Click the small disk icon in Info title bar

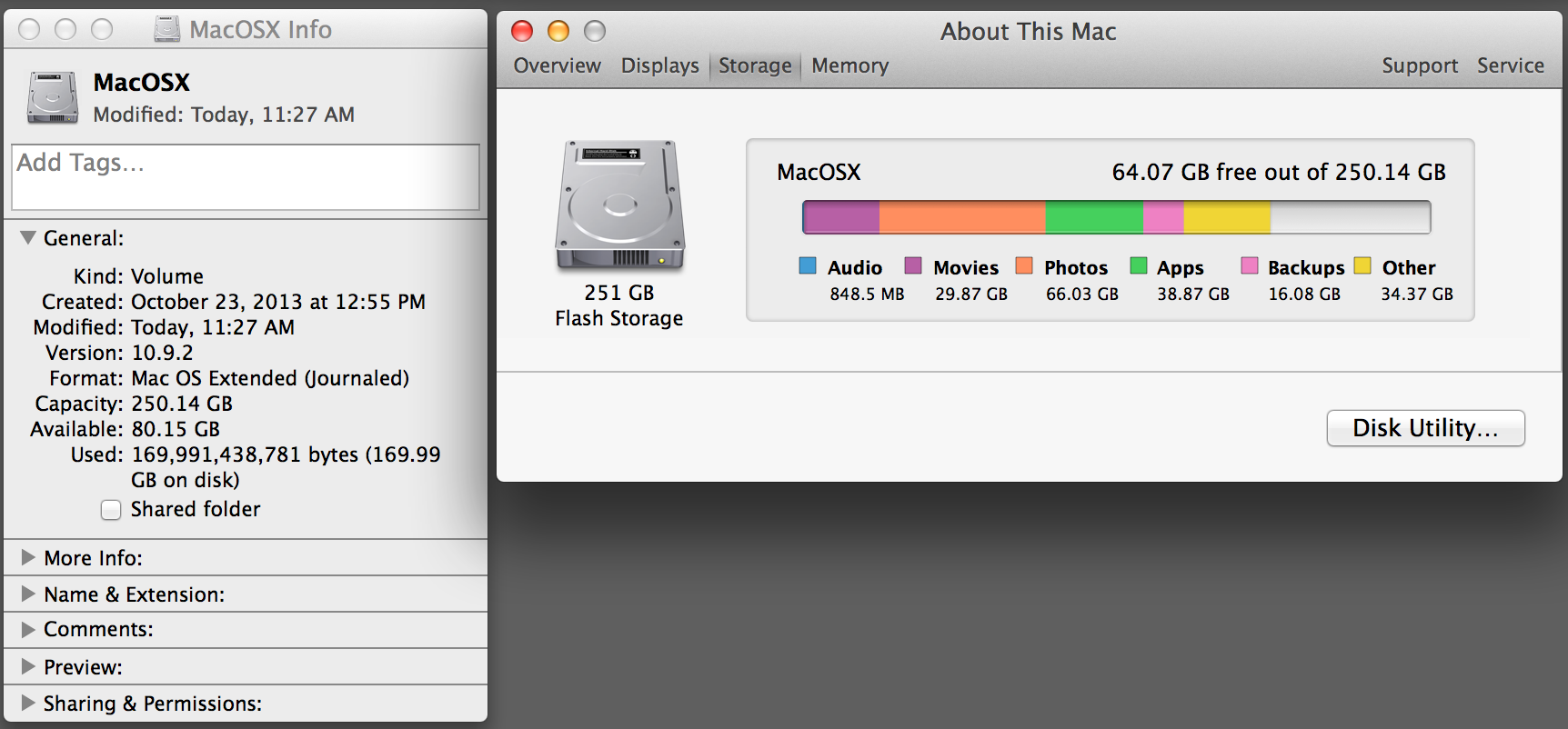click(x=166, y=30)
